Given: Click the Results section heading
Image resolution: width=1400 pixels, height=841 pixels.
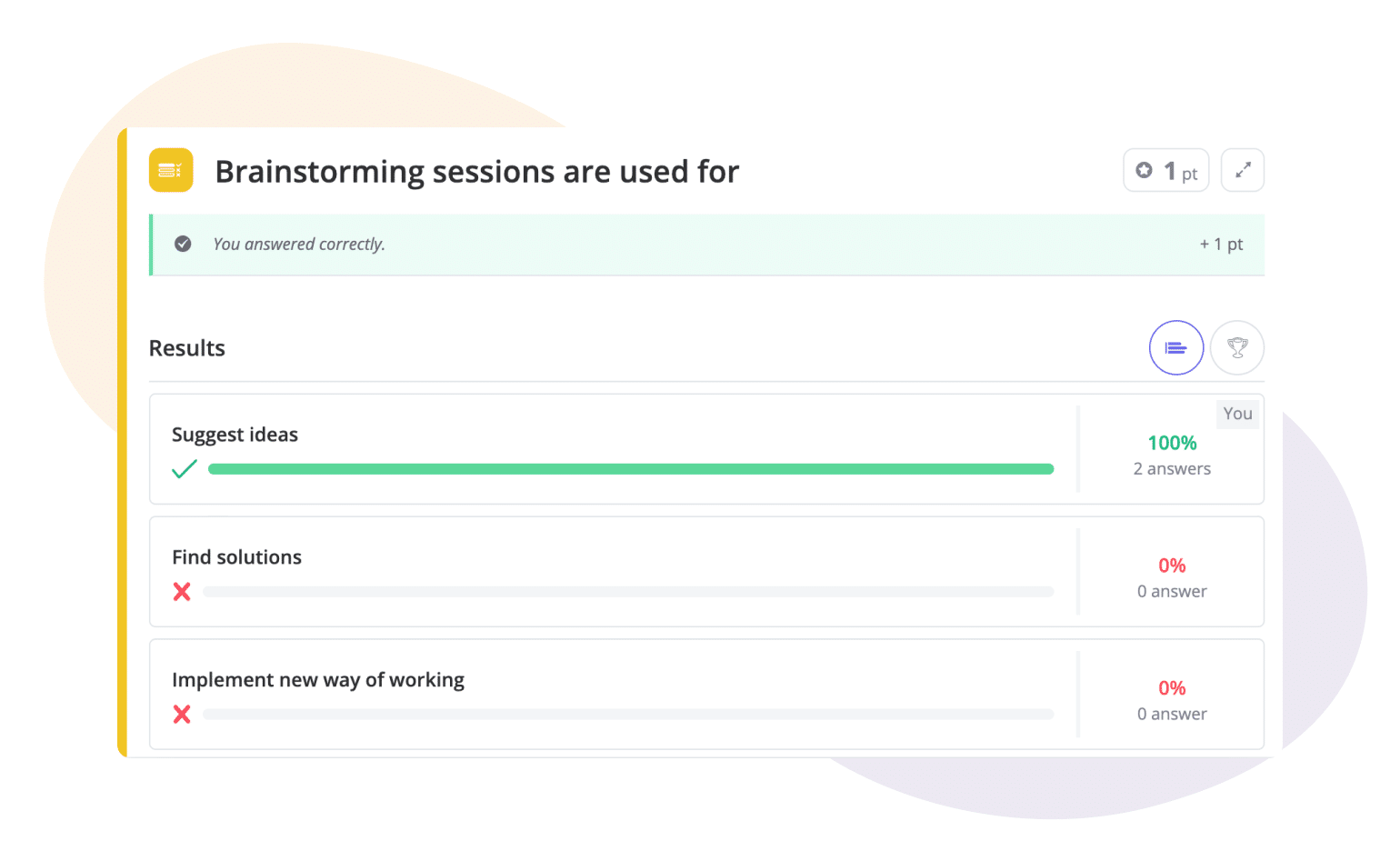Looking at the screenshot, I should pos(186,348).
